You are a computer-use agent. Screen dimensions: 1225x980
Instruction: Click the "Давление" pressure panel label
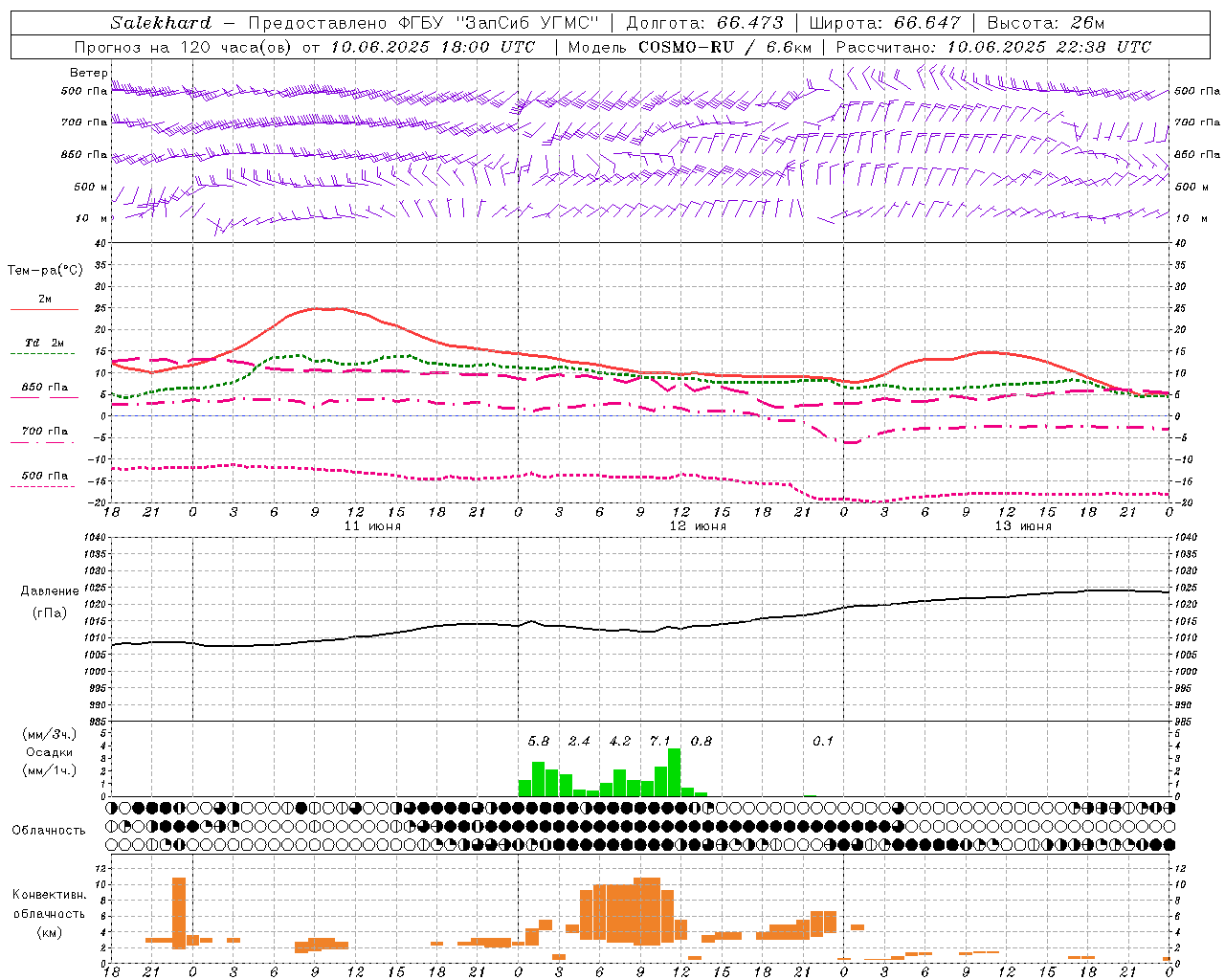click(49, 591)
